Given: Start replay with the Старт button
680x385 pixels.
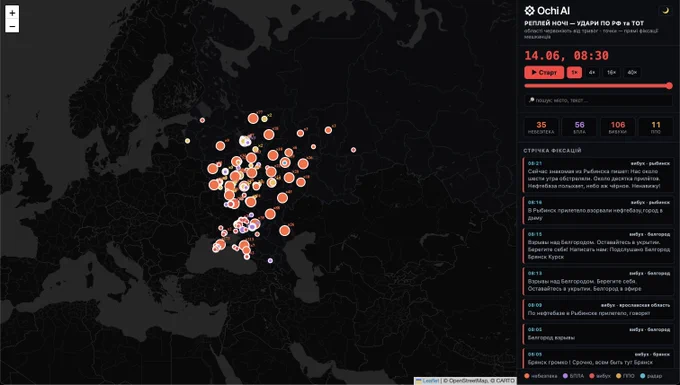Looking at the screenshot, I should point(544,72).
